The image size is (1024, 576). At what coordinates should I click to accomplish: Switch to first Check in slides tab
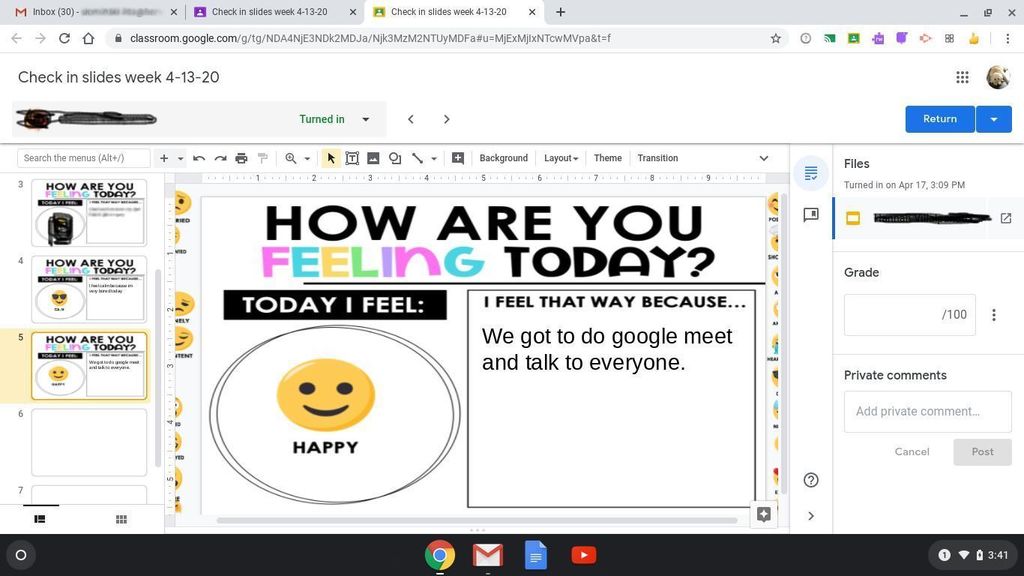pyautogui.click(x=274, y=12)
